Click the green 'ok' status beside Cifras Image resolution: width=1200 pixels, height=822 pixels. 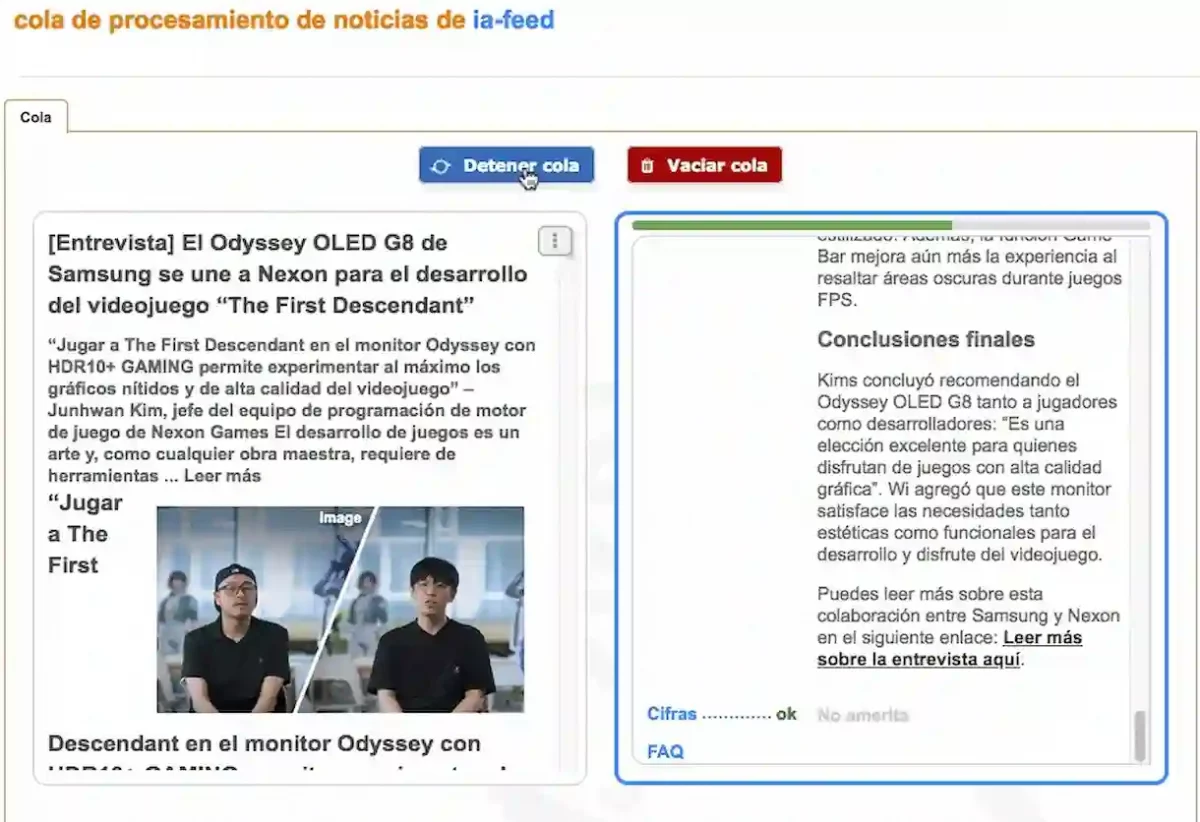786,714
